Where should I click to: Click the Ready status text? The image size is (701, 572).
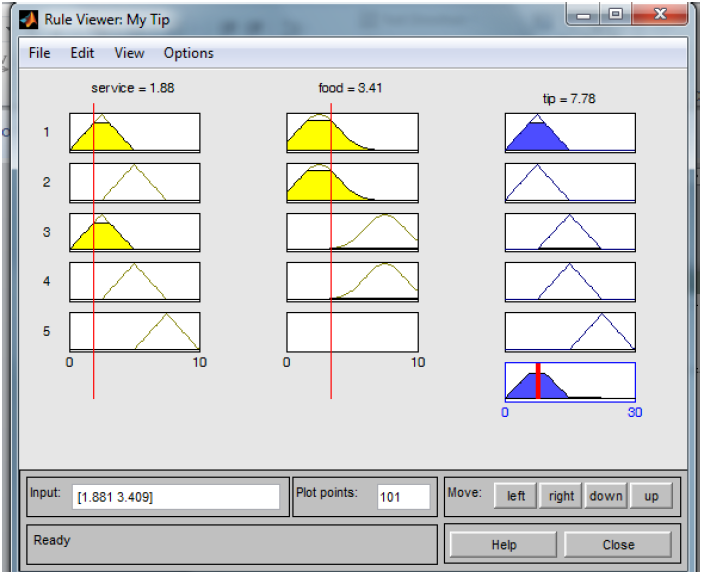52,540
